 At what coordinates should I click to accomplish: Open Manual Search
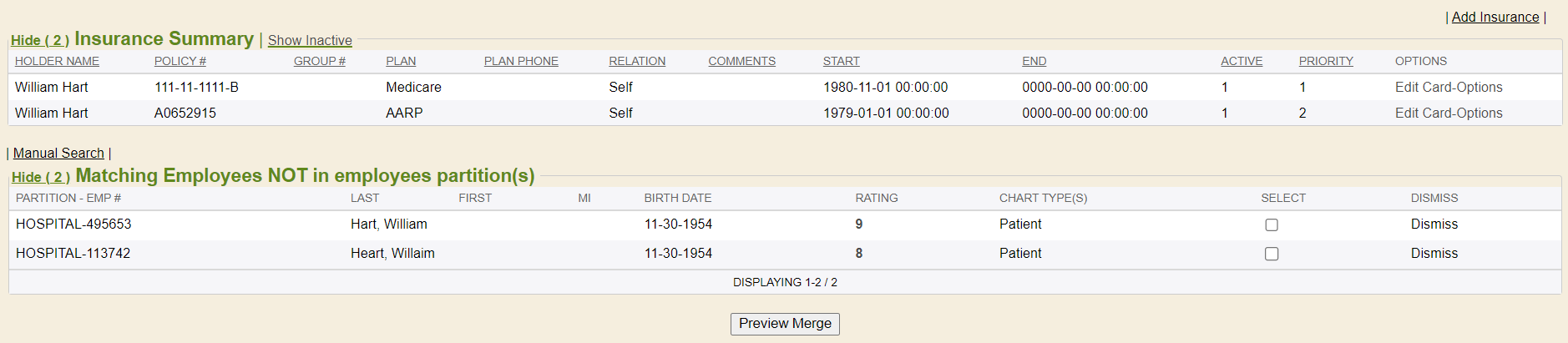tap(58, 153)
